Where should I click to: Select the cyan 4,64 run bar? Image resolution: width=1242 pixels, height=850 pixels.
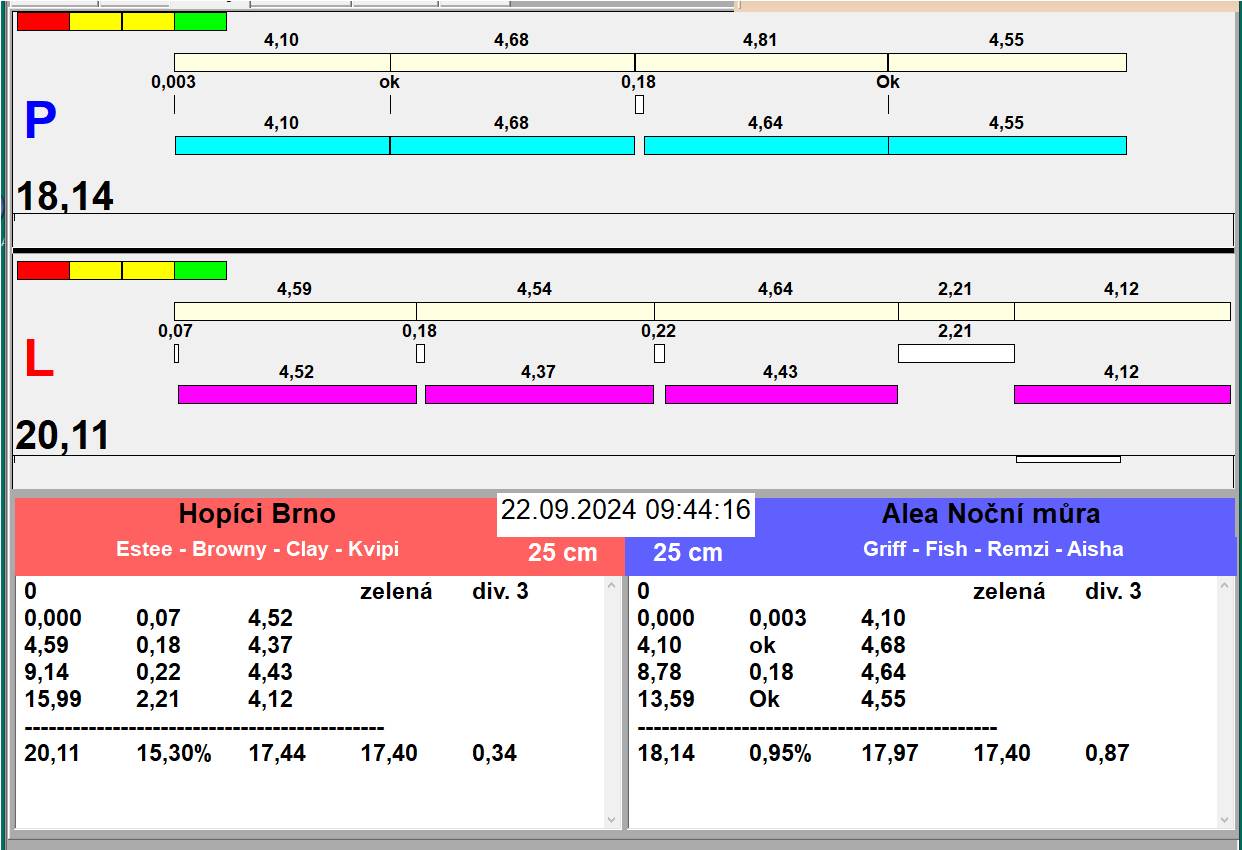(x=766, y=146)
